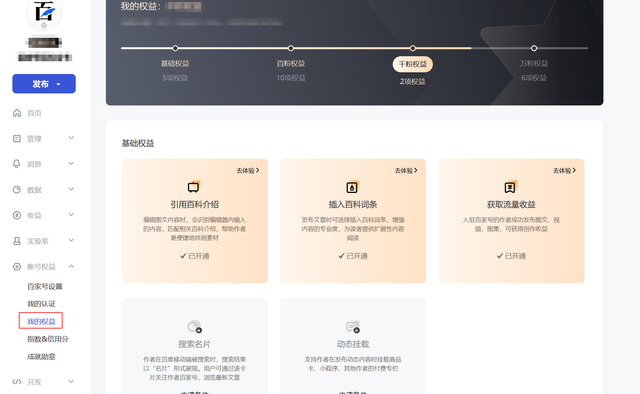Click the 插入百科词条 card icon
Image resolution: width=640 pixels, height=394 pixels.
352,187
